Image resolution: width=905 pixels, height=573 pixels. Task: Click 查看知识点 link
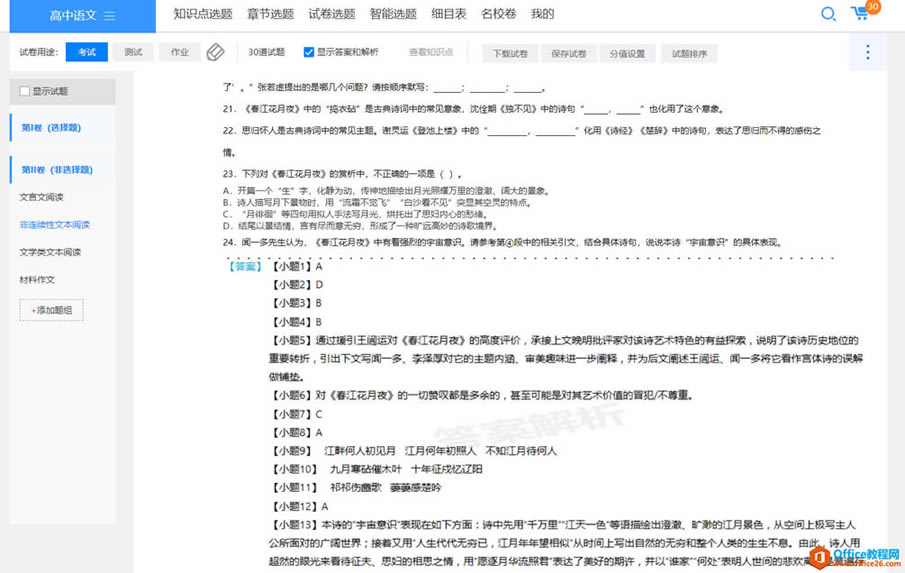click(431, 52)
